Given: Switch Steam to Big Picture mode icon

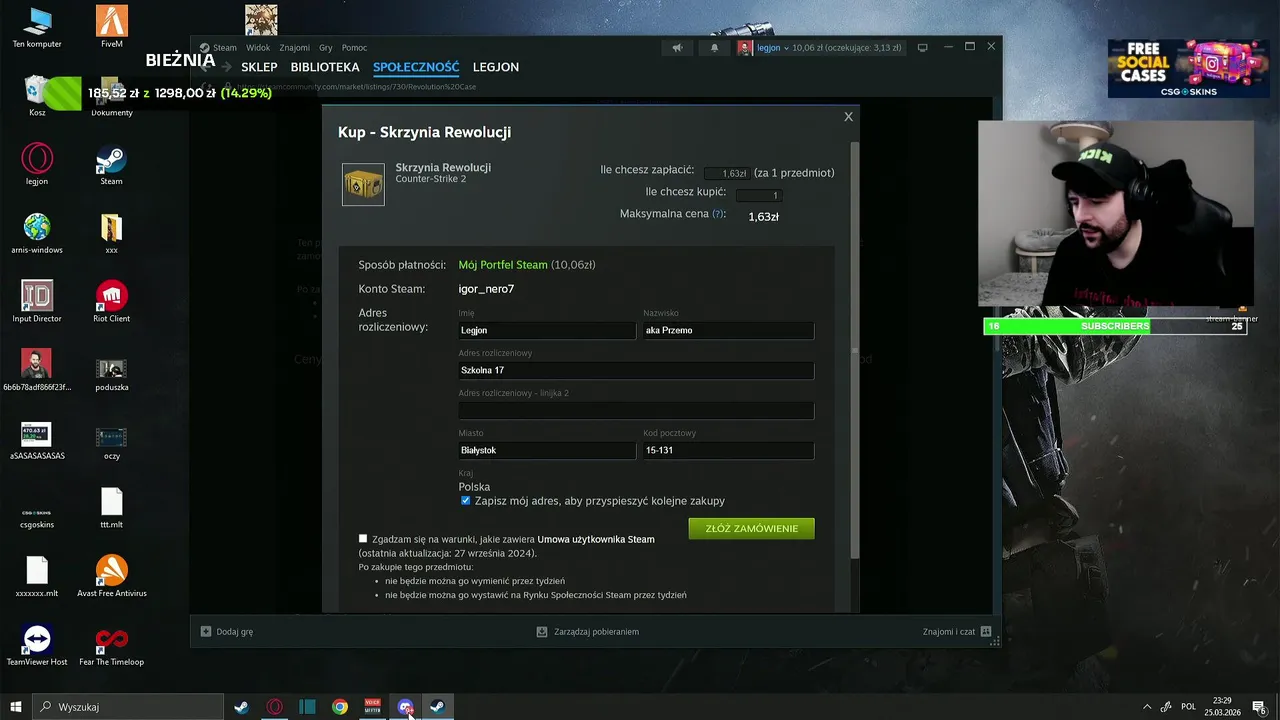Looking at the screenshot, I should (922, 47).
